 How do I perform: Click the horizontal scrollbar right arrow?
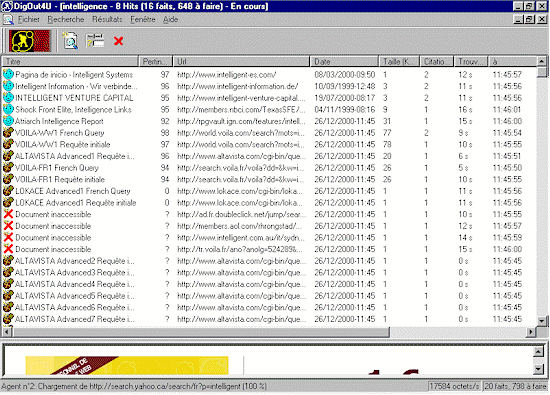[531, 332]
